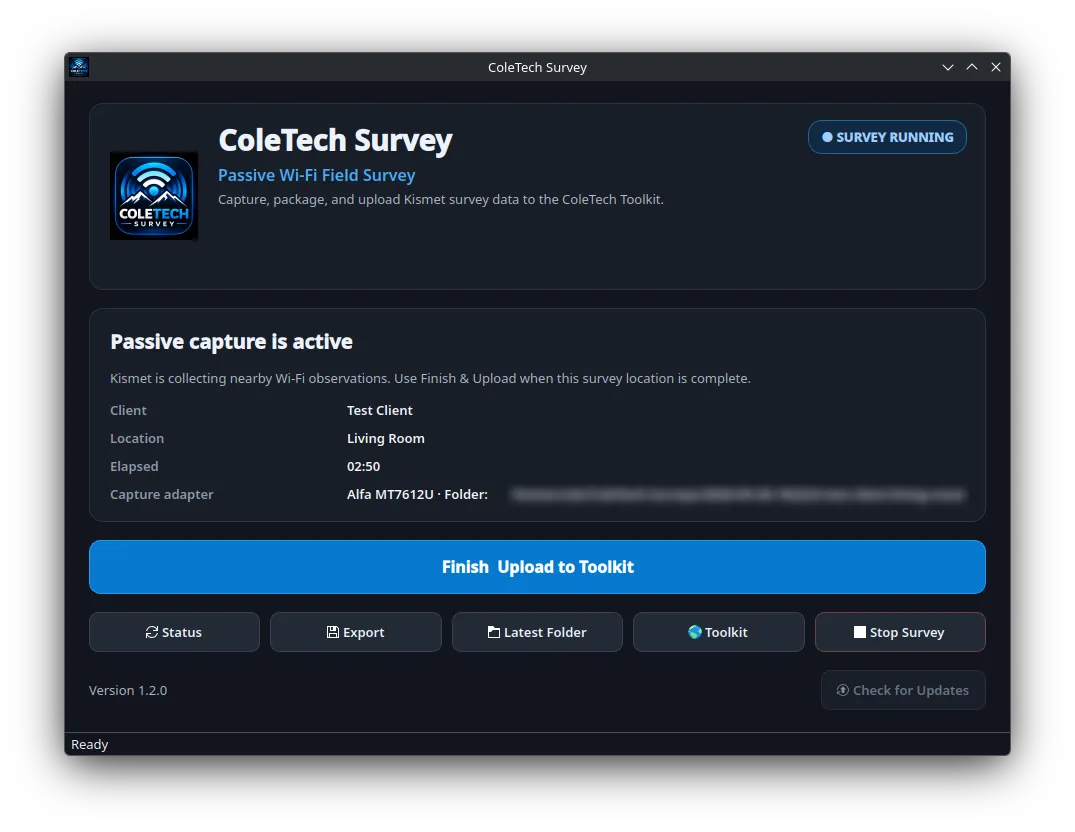Close the ColeTech Survey window
Viewport: 1075px width, 832px height.
tap(995, 67)
